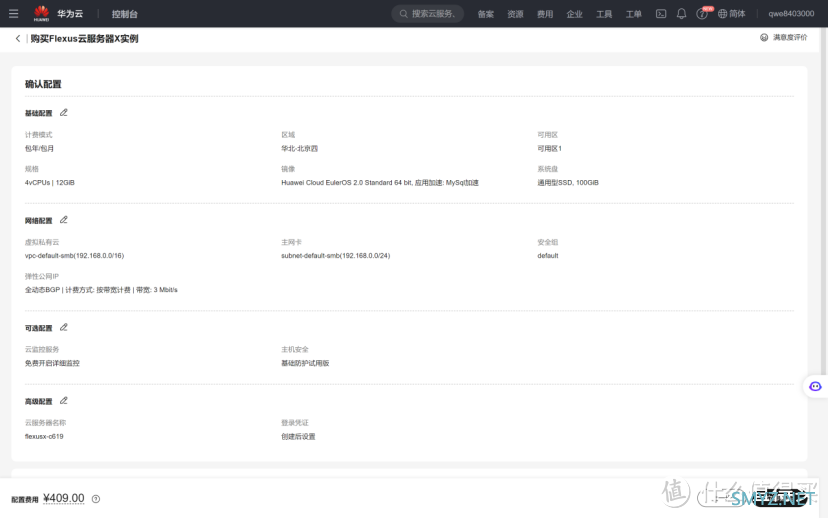Open the help icon with NEW badge
This screenshot has height=518, width=828.
tap(702, 14)
